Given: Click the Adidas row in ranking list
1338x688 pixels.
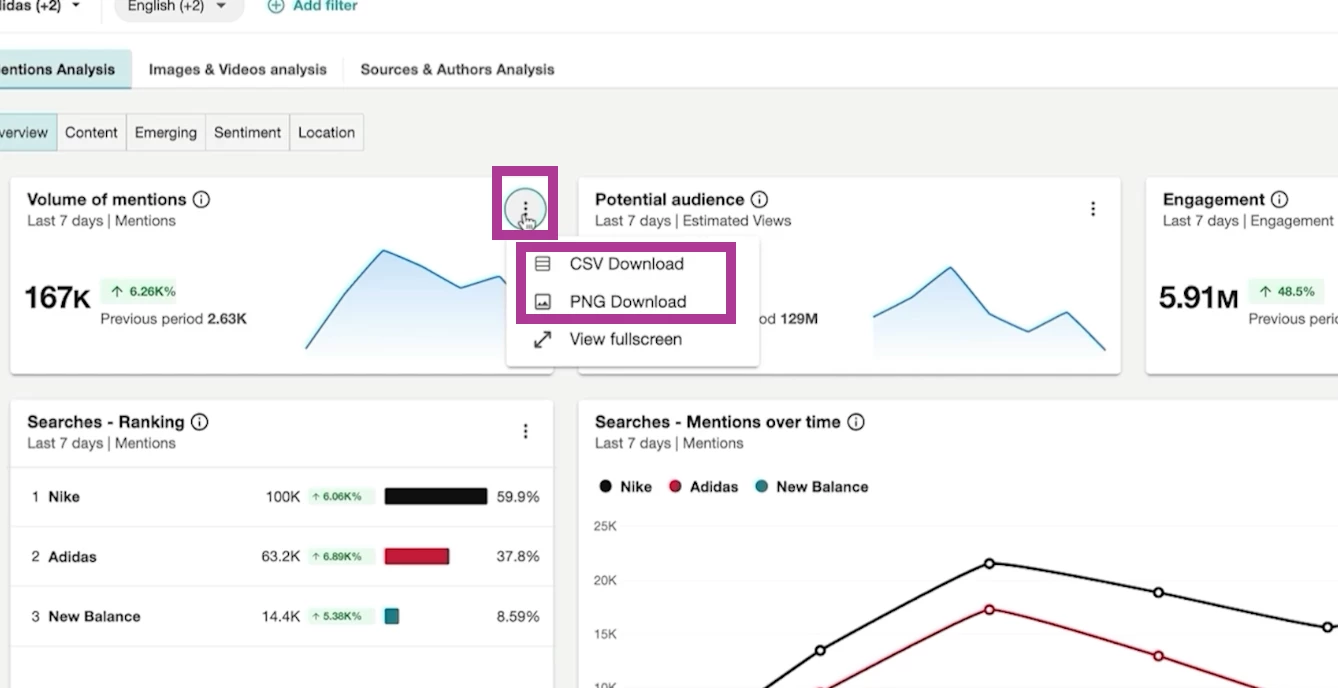Looking at the screenshot, I should (282, 556).
